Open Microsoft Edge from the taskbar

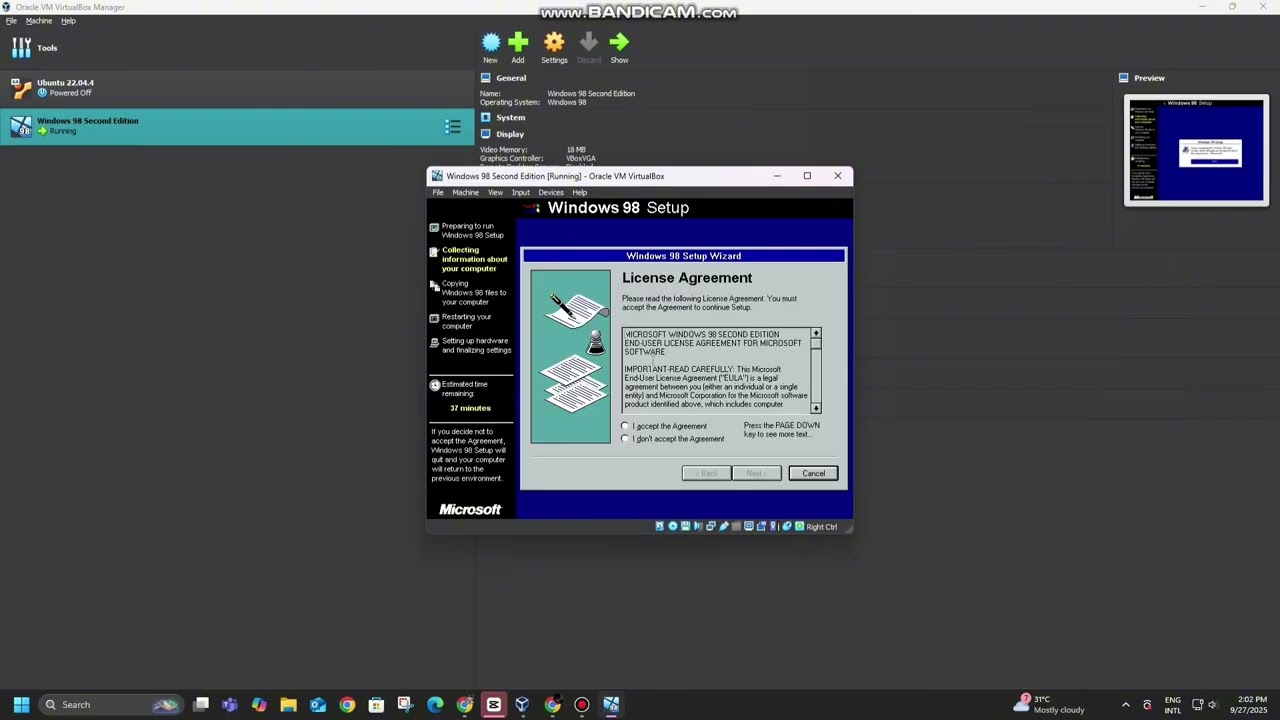click(x=435, y=705)
